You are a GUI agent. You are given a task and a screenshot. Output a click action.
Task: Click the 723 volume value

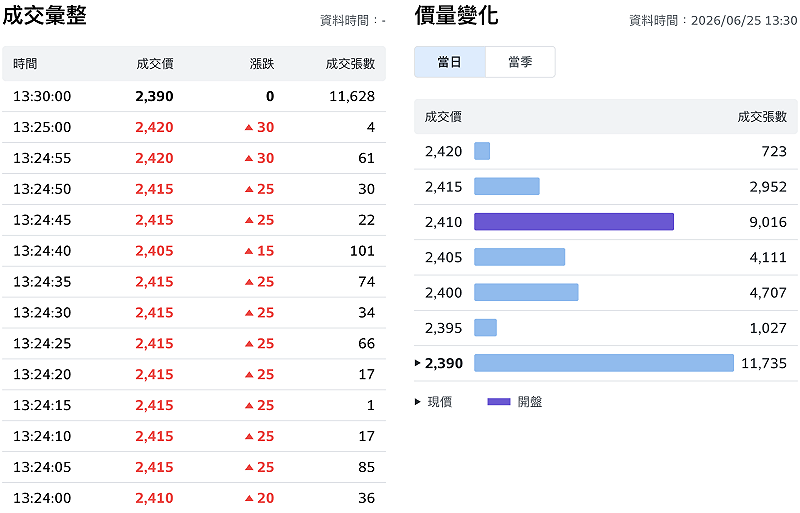[x=774, y=151]
